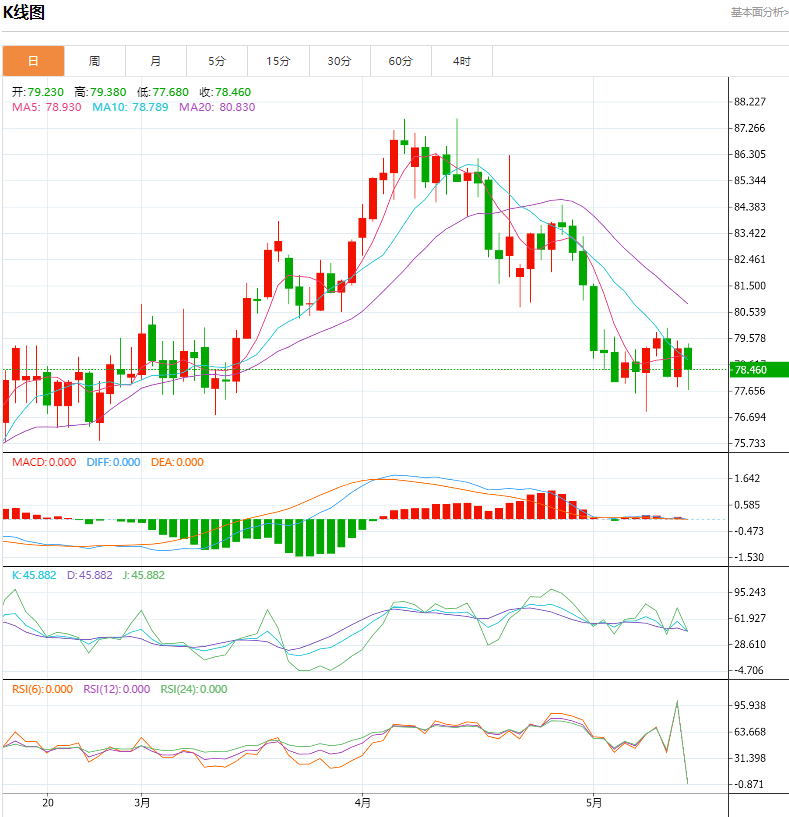The height and width of the screenshot is (817, 789).
Task: Click the 95.243 KDJ axis label
Action: (x=750, y=592)
